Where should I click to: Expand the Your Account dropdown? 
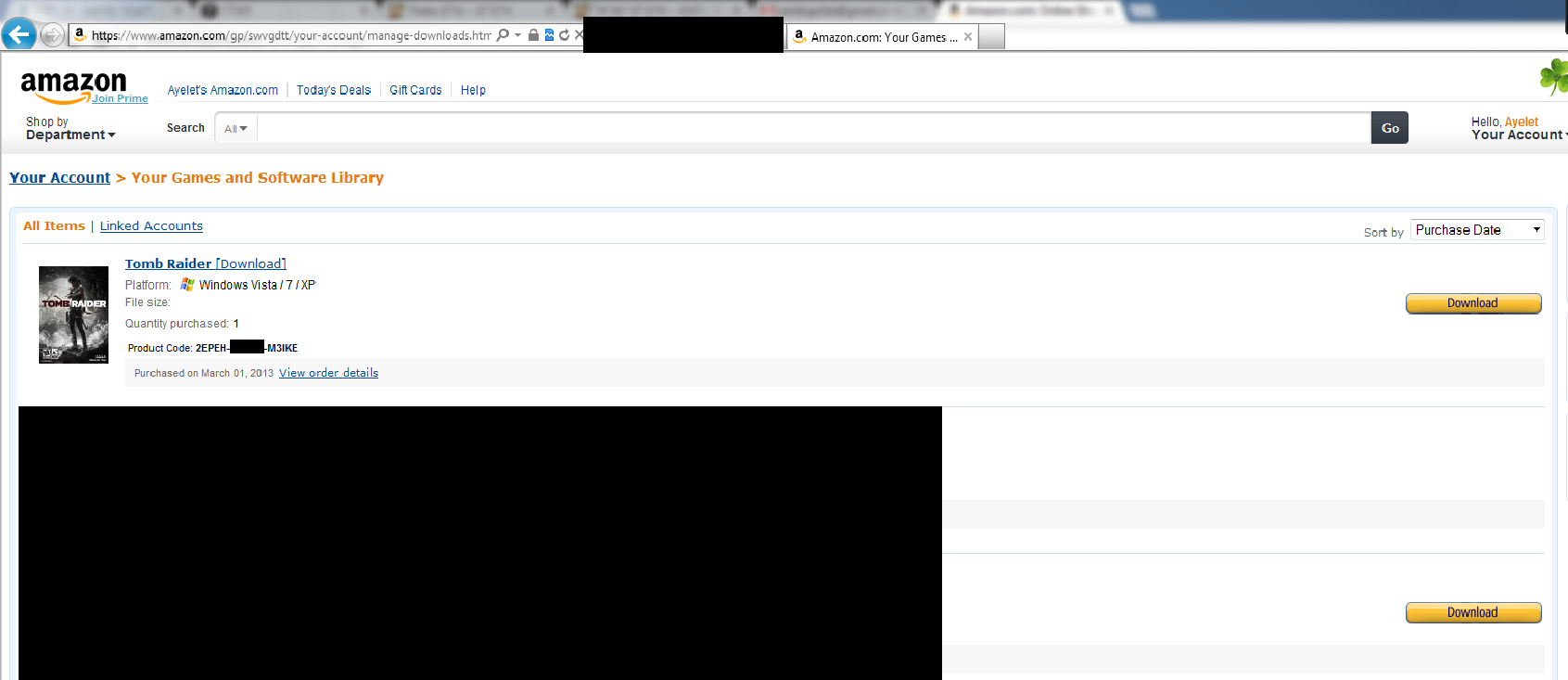1518,128
